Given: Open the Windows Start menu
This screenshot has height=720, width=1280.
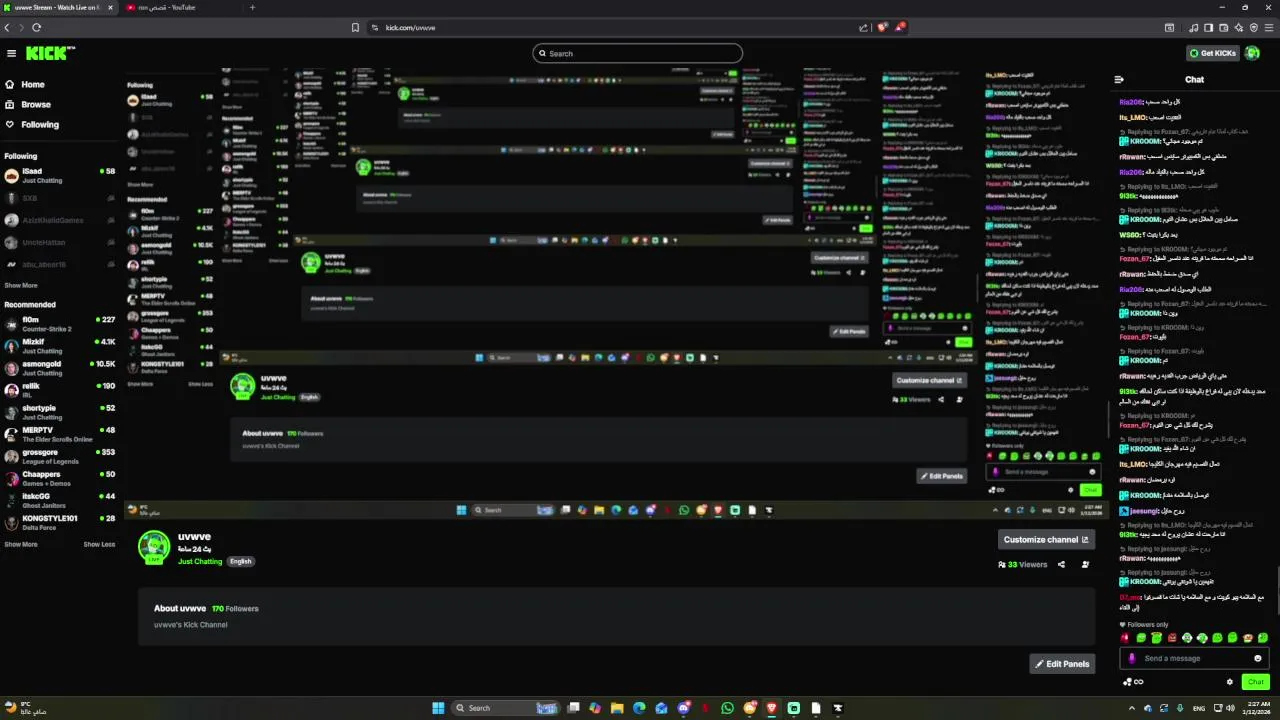Looking at the screenshot, I should (x=438, y=708).
